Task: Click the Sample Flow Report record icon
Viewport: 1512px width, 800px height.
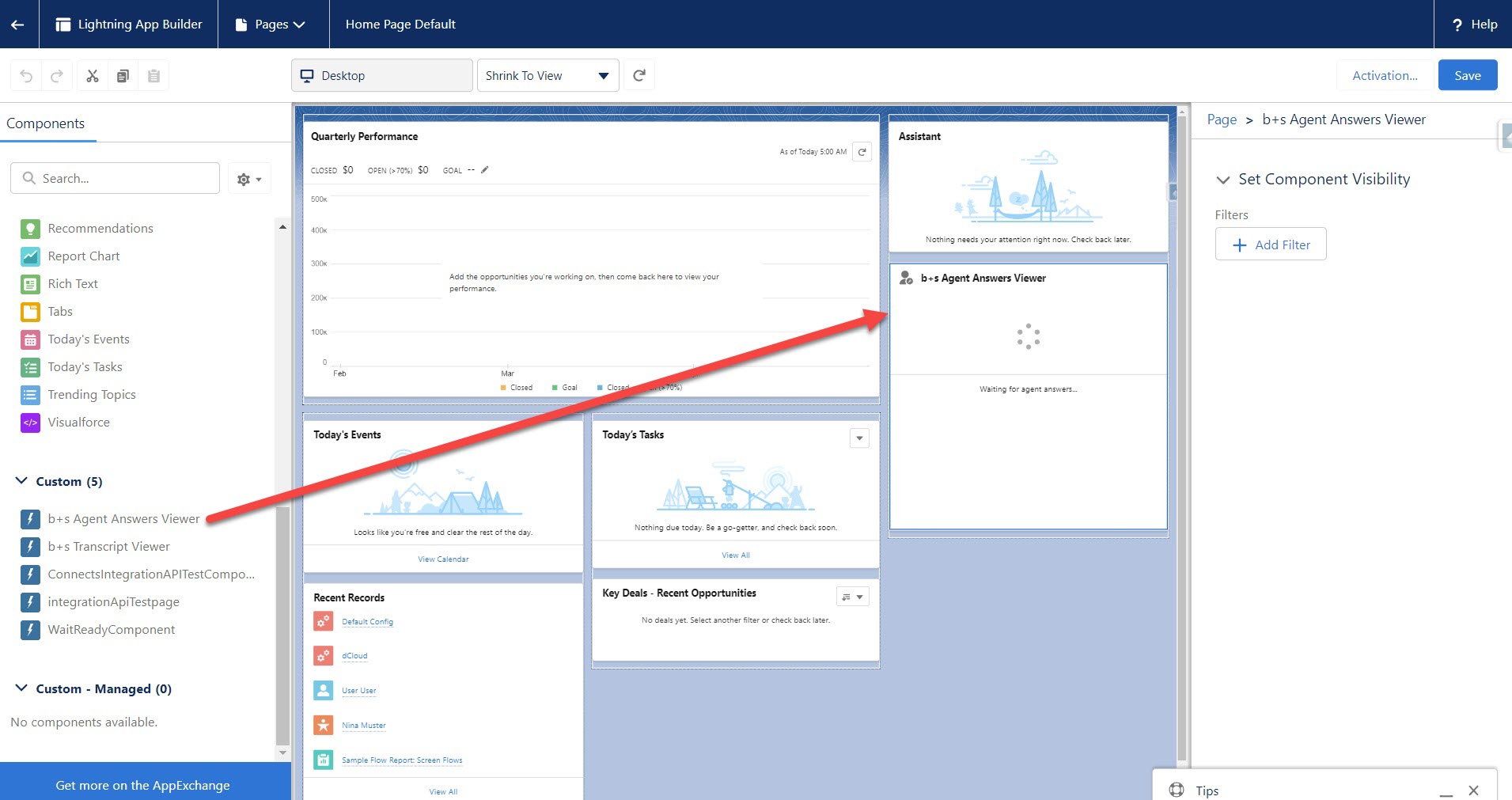Action: pos(323,760)
